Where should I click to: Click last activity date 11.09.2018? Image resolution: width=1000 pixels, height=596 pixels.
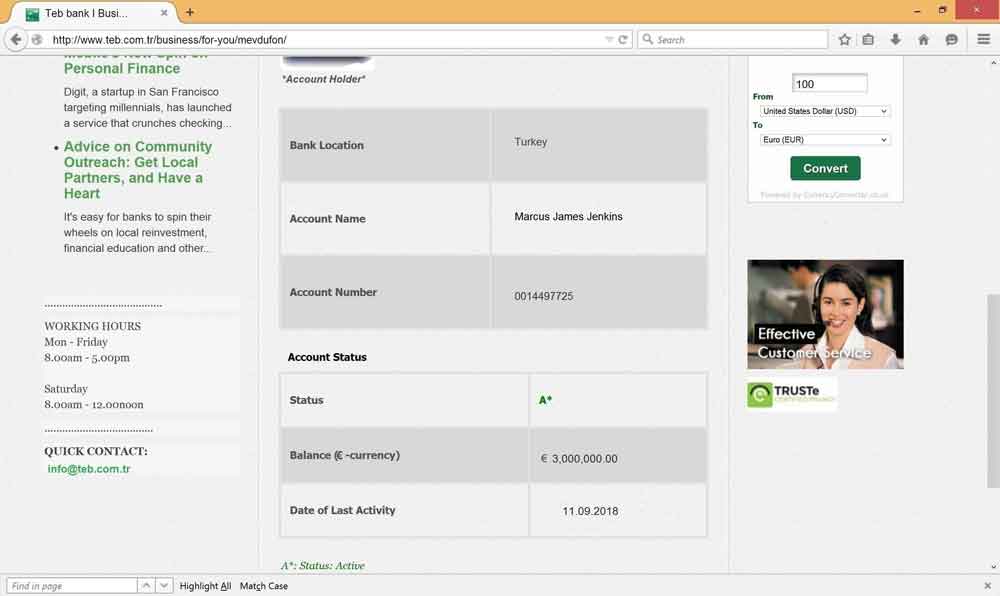[x=590, y=511]
